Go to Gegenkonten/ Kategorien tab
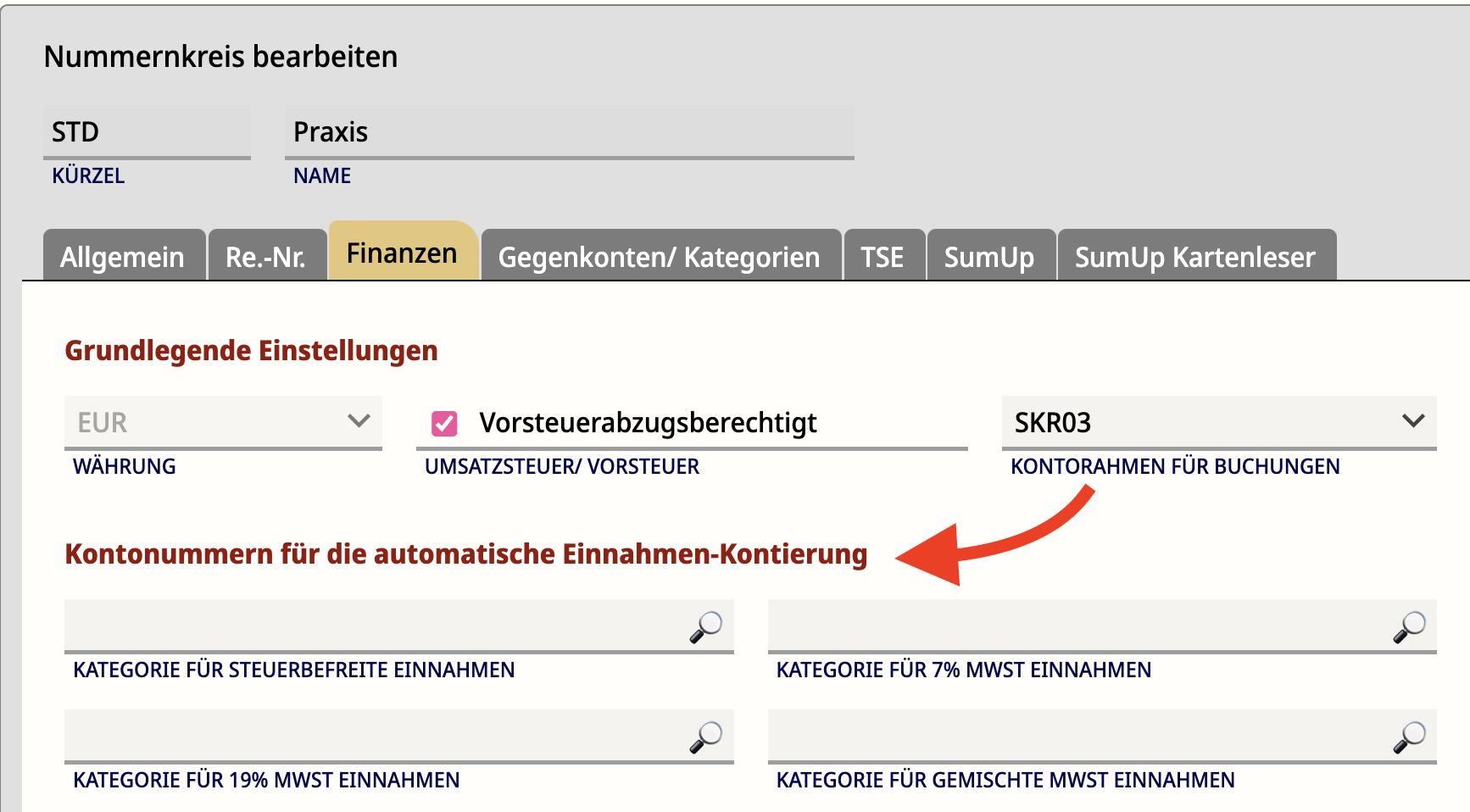 660,257
